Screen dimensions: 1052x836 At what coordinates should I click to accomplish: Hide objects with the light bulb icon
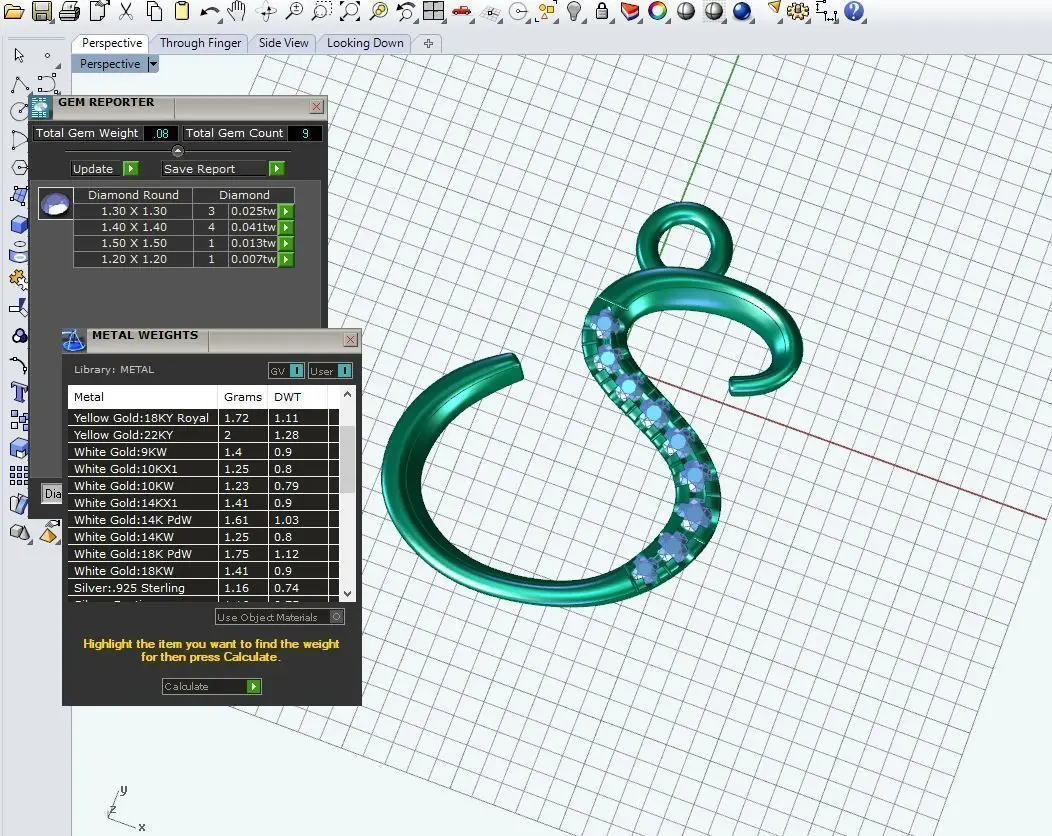point(574,11)
